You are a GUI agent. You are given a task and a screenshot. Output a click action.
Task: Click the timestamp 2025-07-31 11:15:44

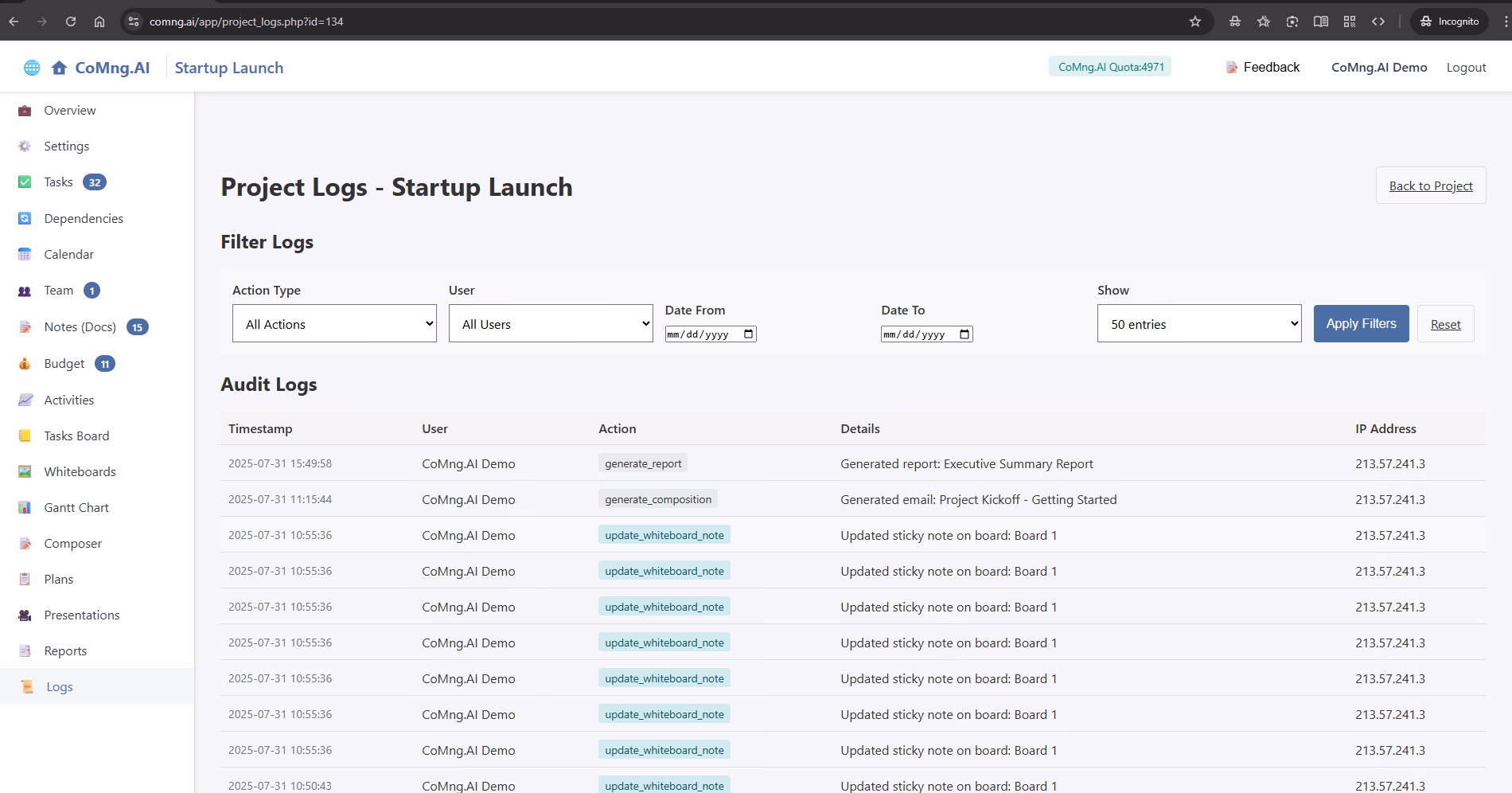coord(280,499)
